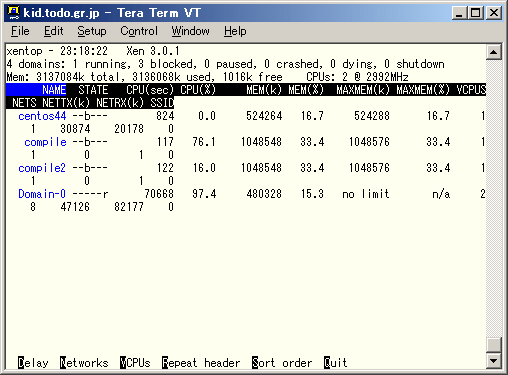This screenshot has height=375, width=508.
Task: Click the 20178 NETRX value
Action: click(x=129, y=129)
